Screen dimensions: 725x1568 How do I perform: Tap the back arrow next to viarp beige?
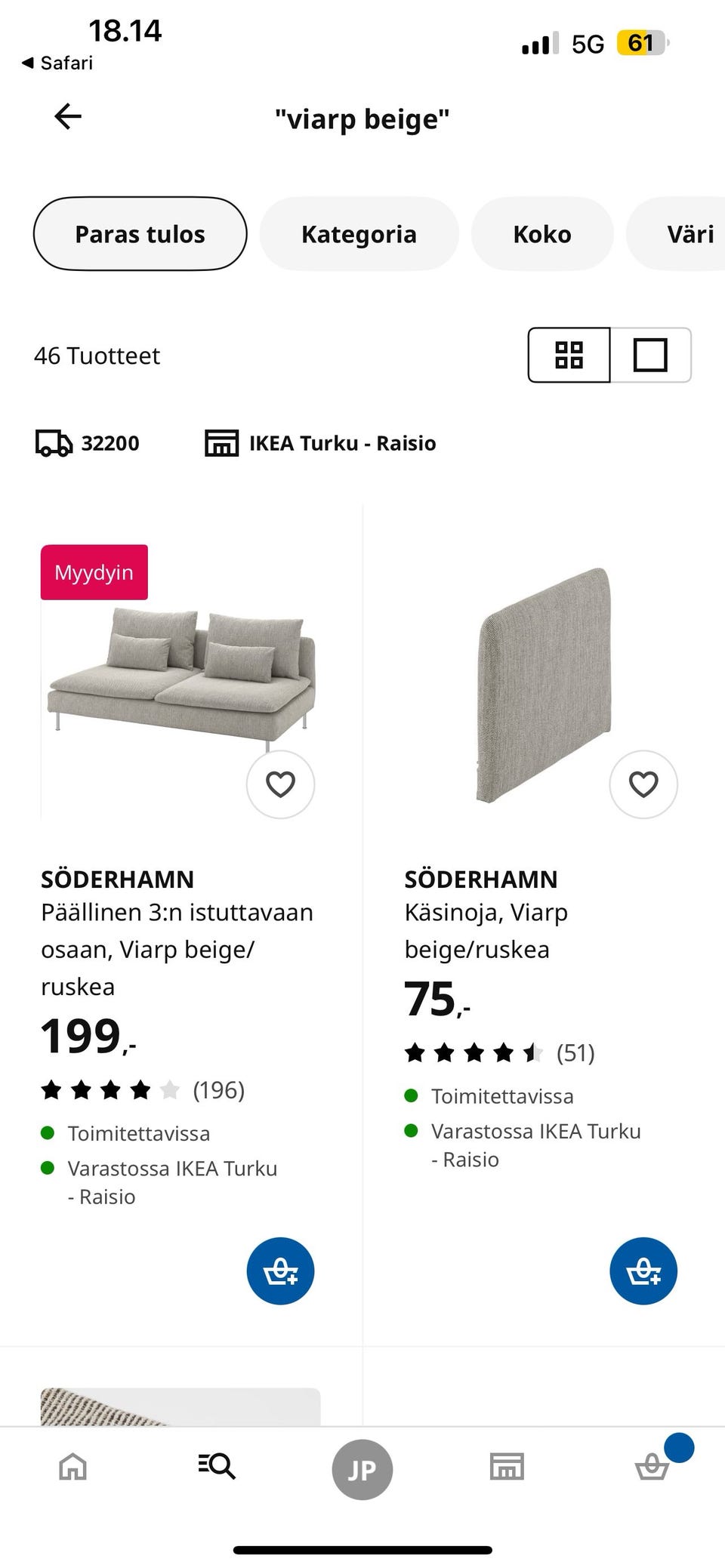(x=68, y=117)
